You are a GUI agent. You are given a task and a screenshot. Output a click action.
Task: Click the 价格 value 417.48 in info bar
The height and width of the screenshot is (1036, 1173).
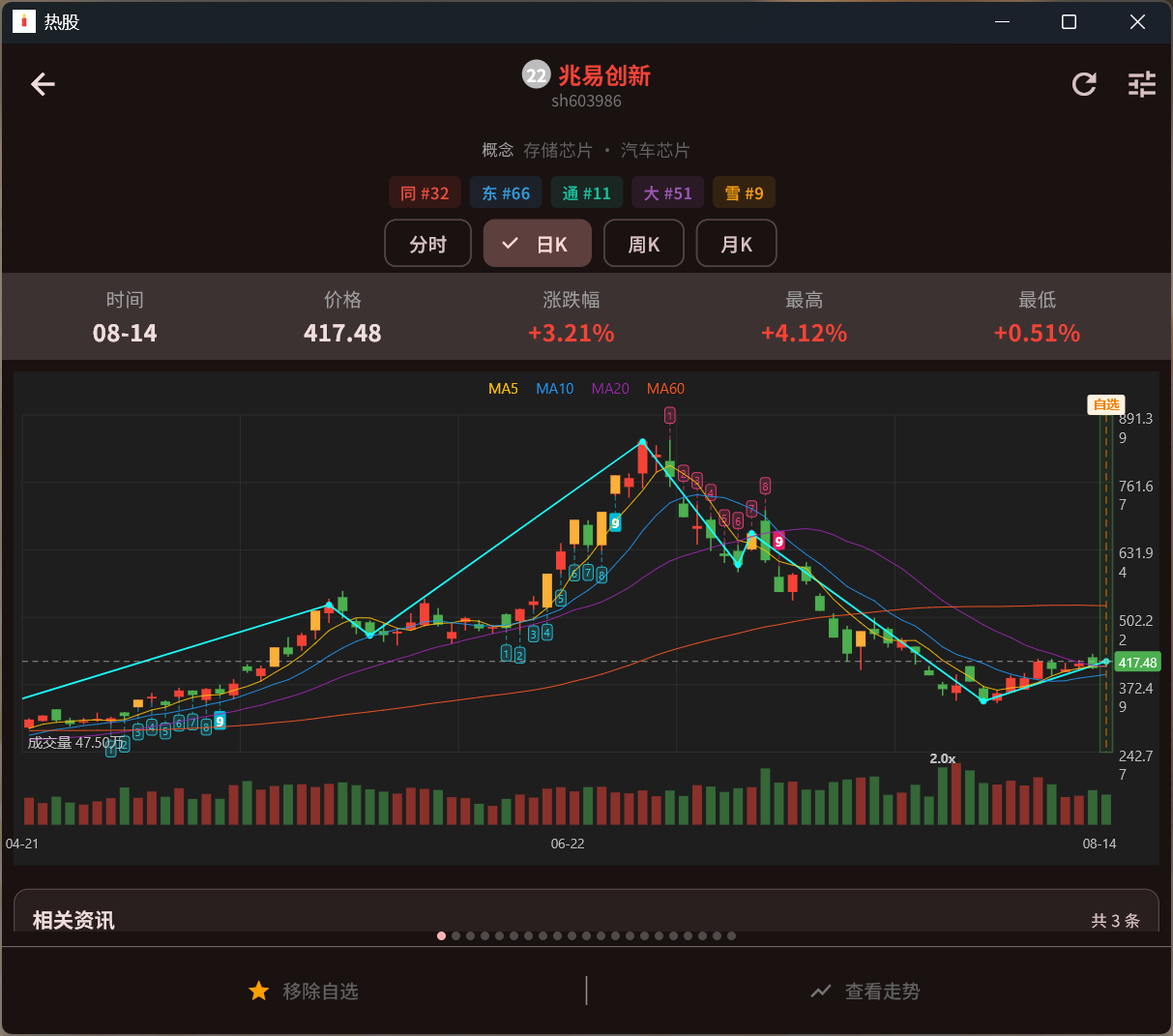(342, 333)
